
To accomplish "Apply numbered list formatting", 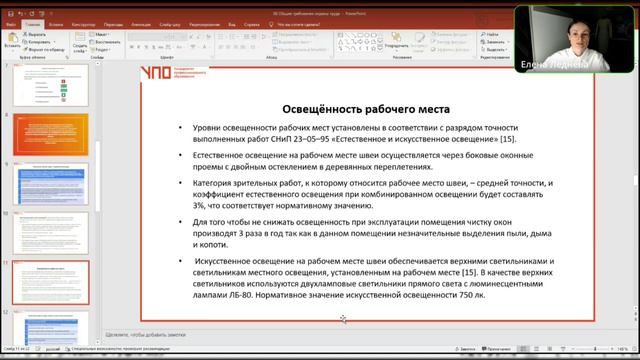I will 233,37.
